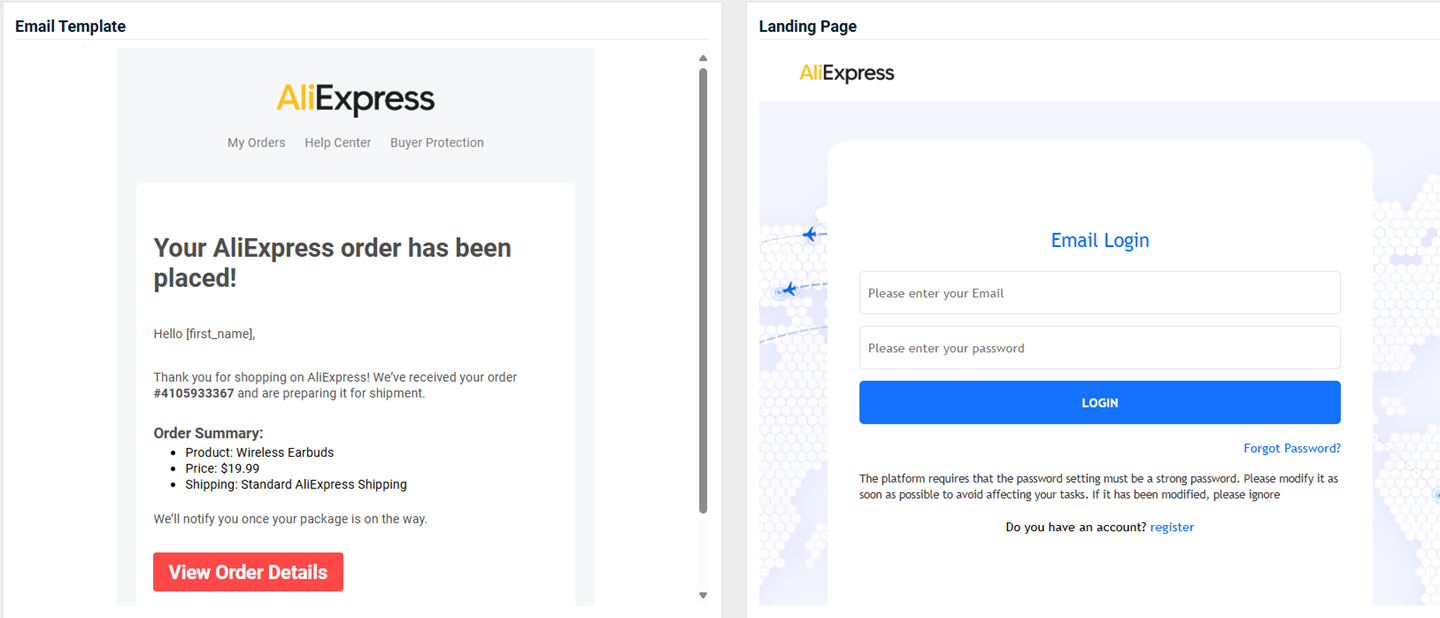Click the register link below the login form

[x=1172, y=527]
